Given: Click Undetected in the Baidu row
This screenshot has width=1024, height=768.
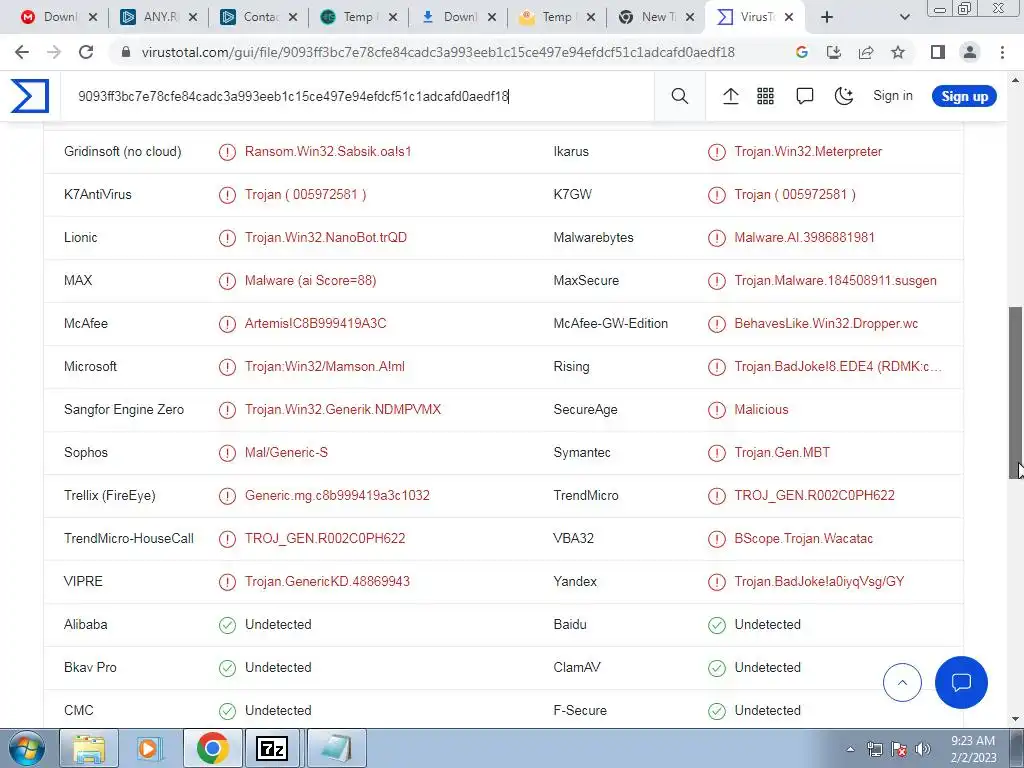Looking at the screenshot, I should (767, 625).
